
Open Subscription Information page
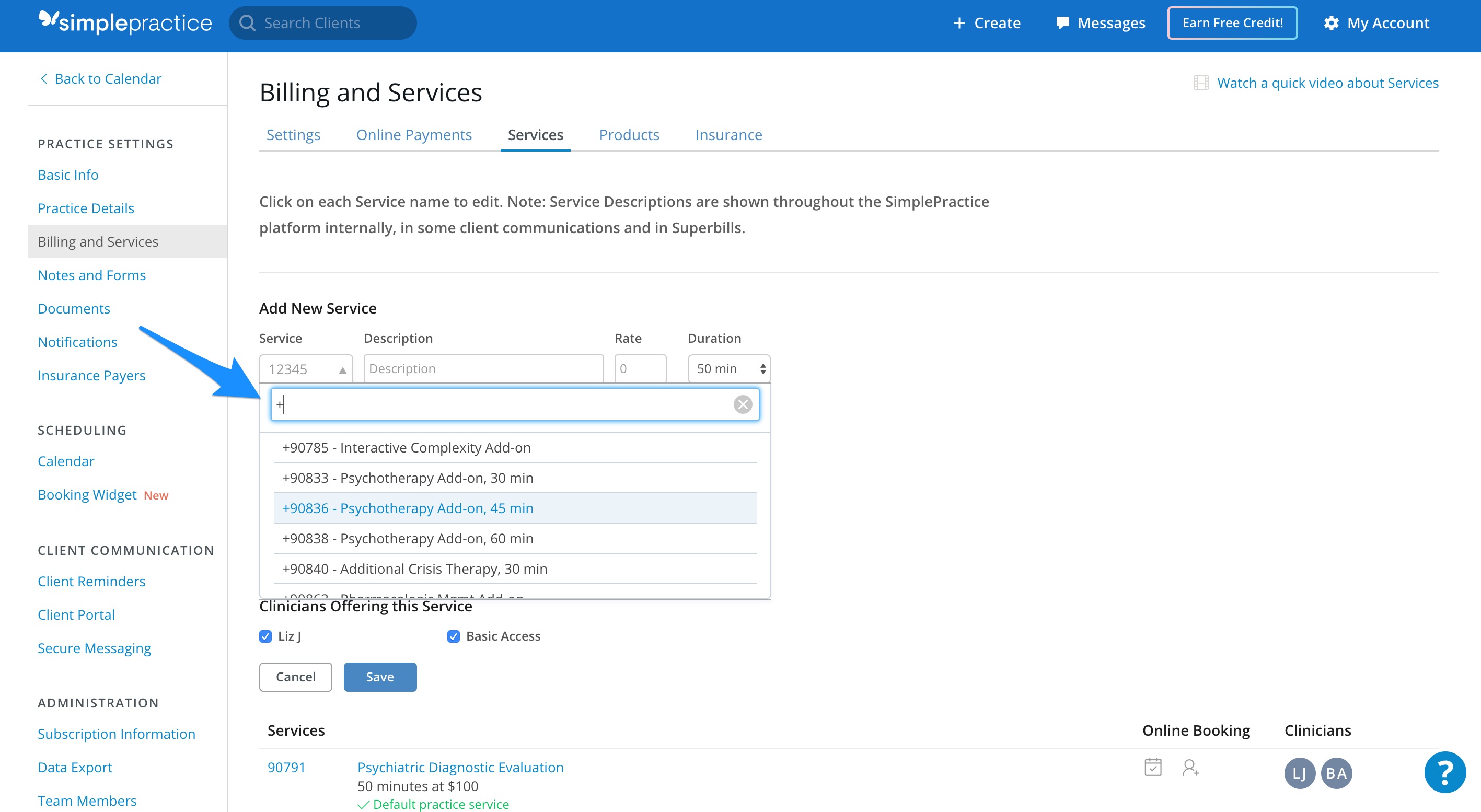pyautogui.click(x=117, y=734)
